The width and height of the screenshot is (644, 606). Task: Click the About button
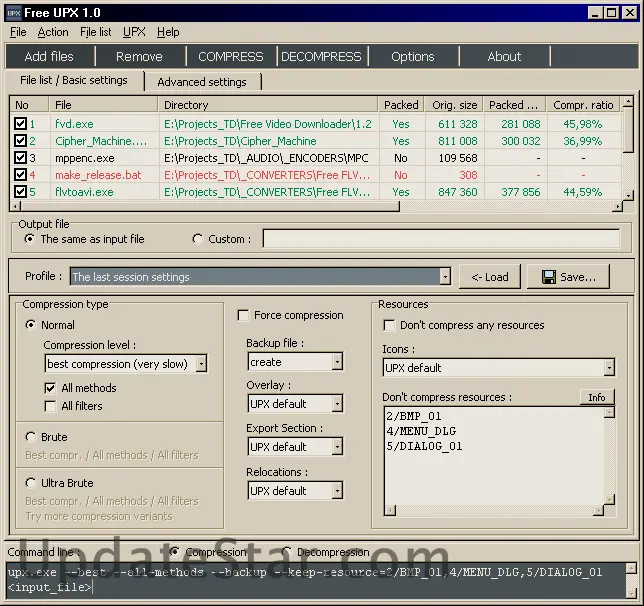click(504, 56)
